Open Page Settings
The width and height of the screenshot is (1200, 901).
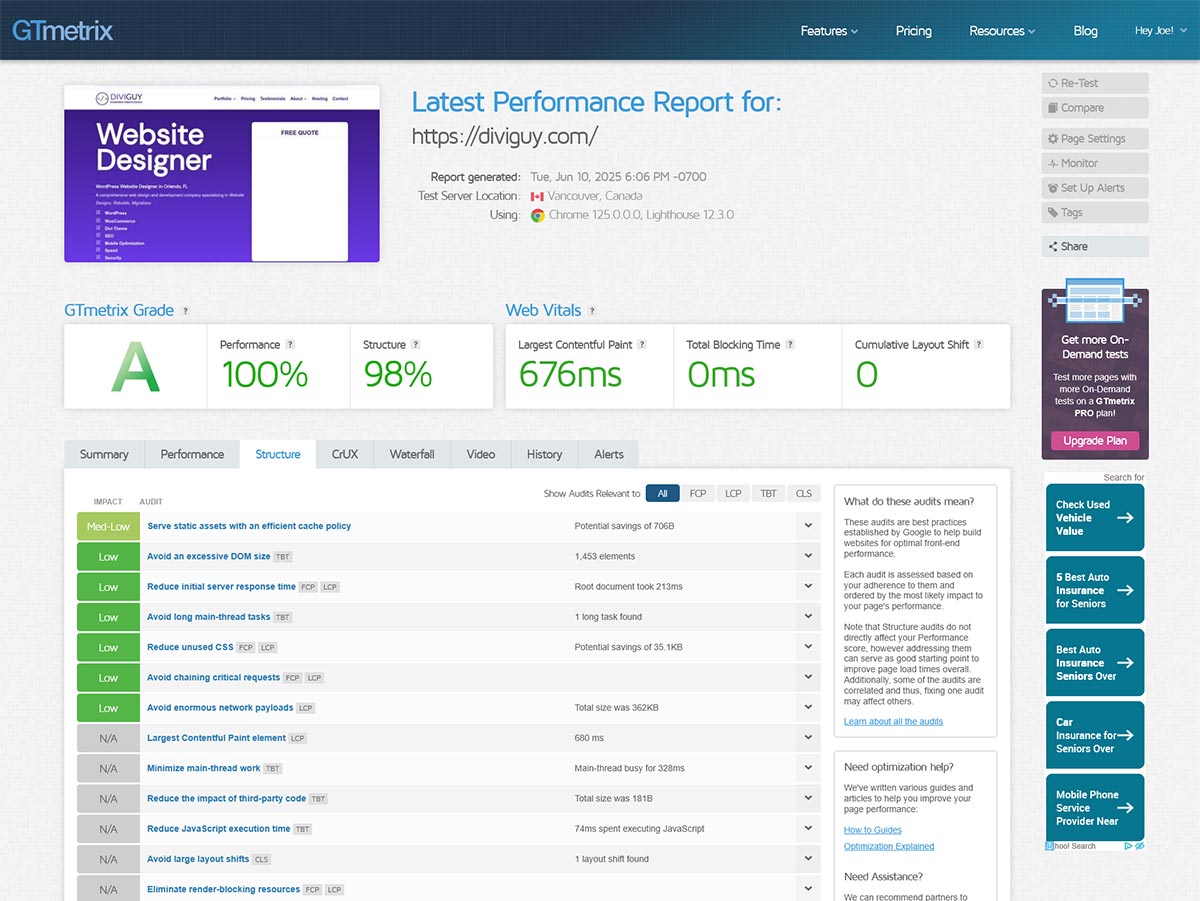coord(1095,139)
